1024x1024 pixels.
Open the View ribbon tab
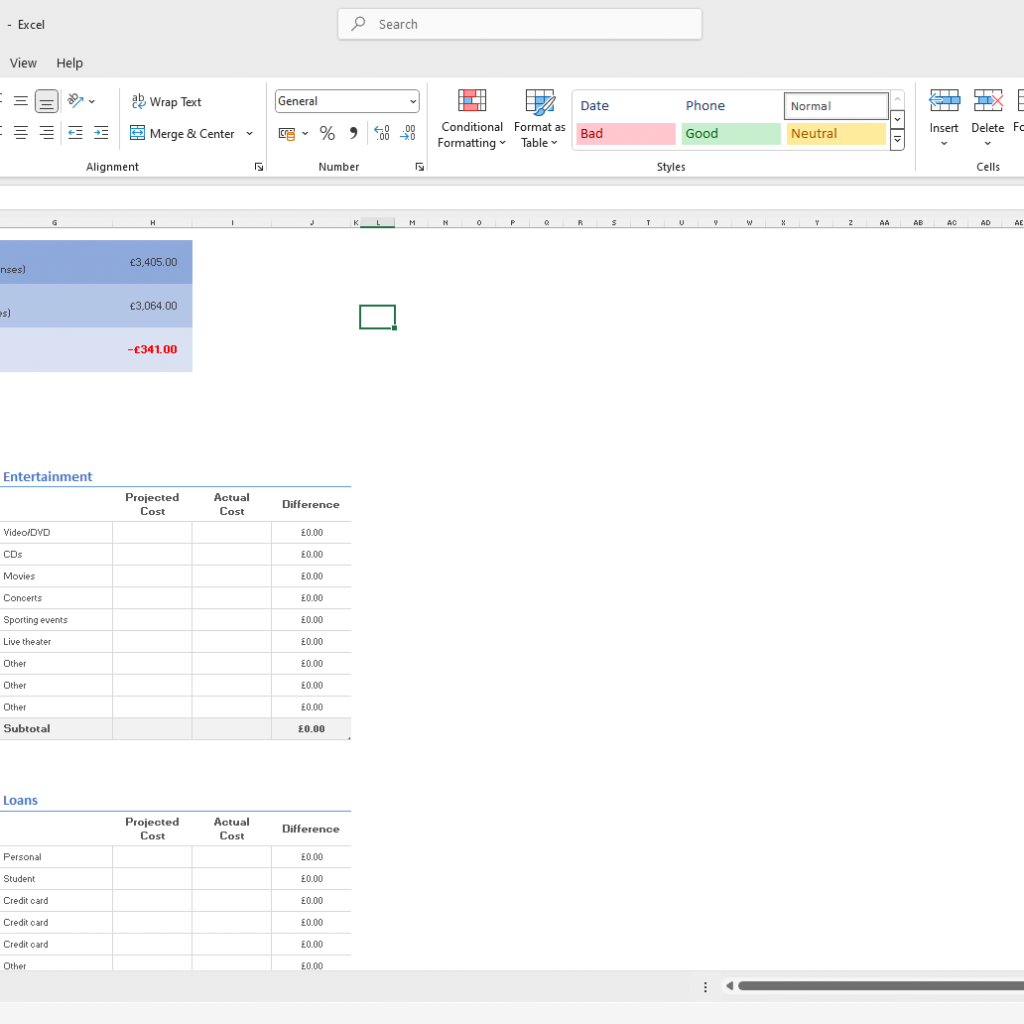[x=23, y=63]
